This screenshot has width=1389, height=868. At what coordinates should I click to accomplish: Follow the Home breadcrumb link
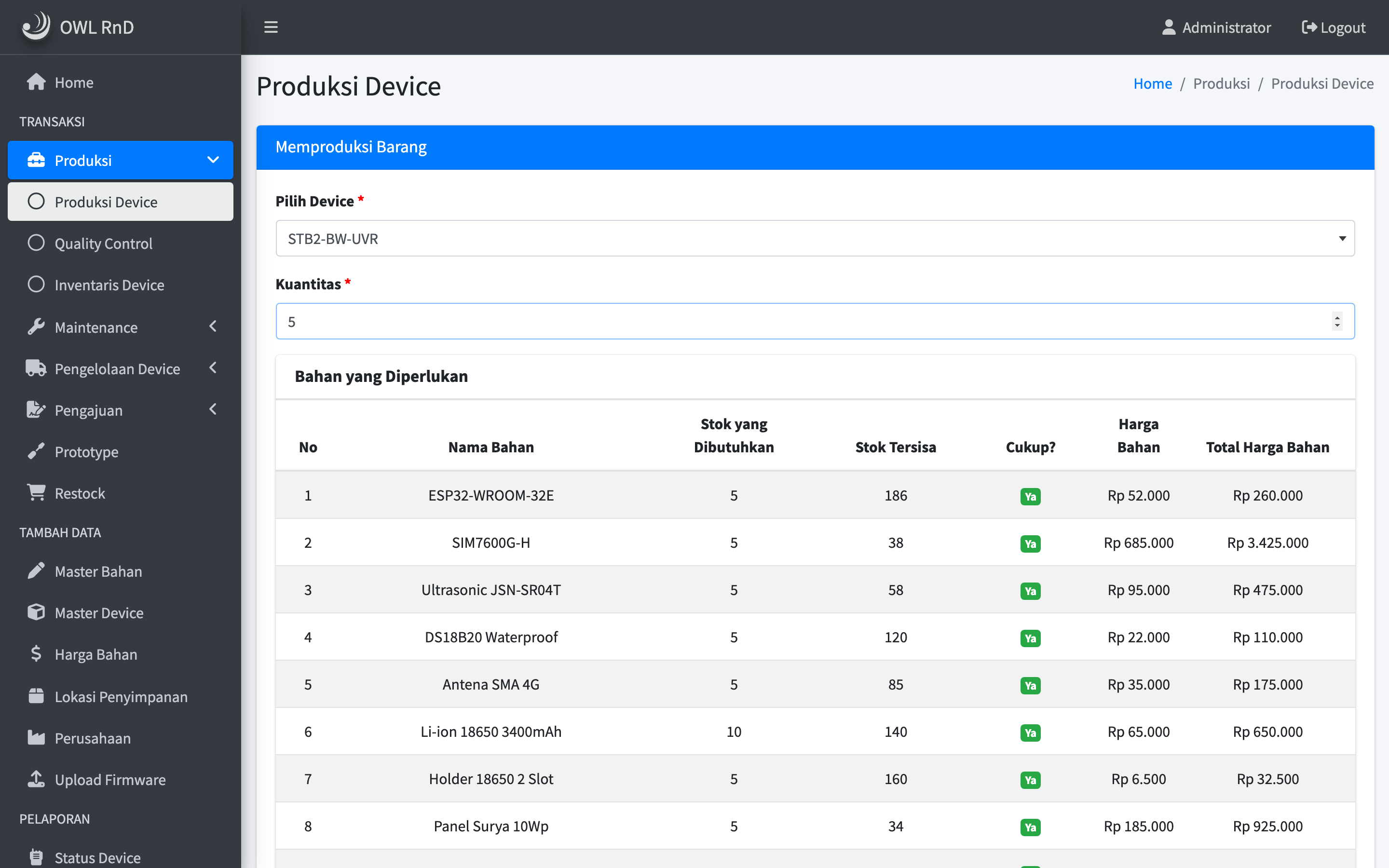(x=1153, y=83)
